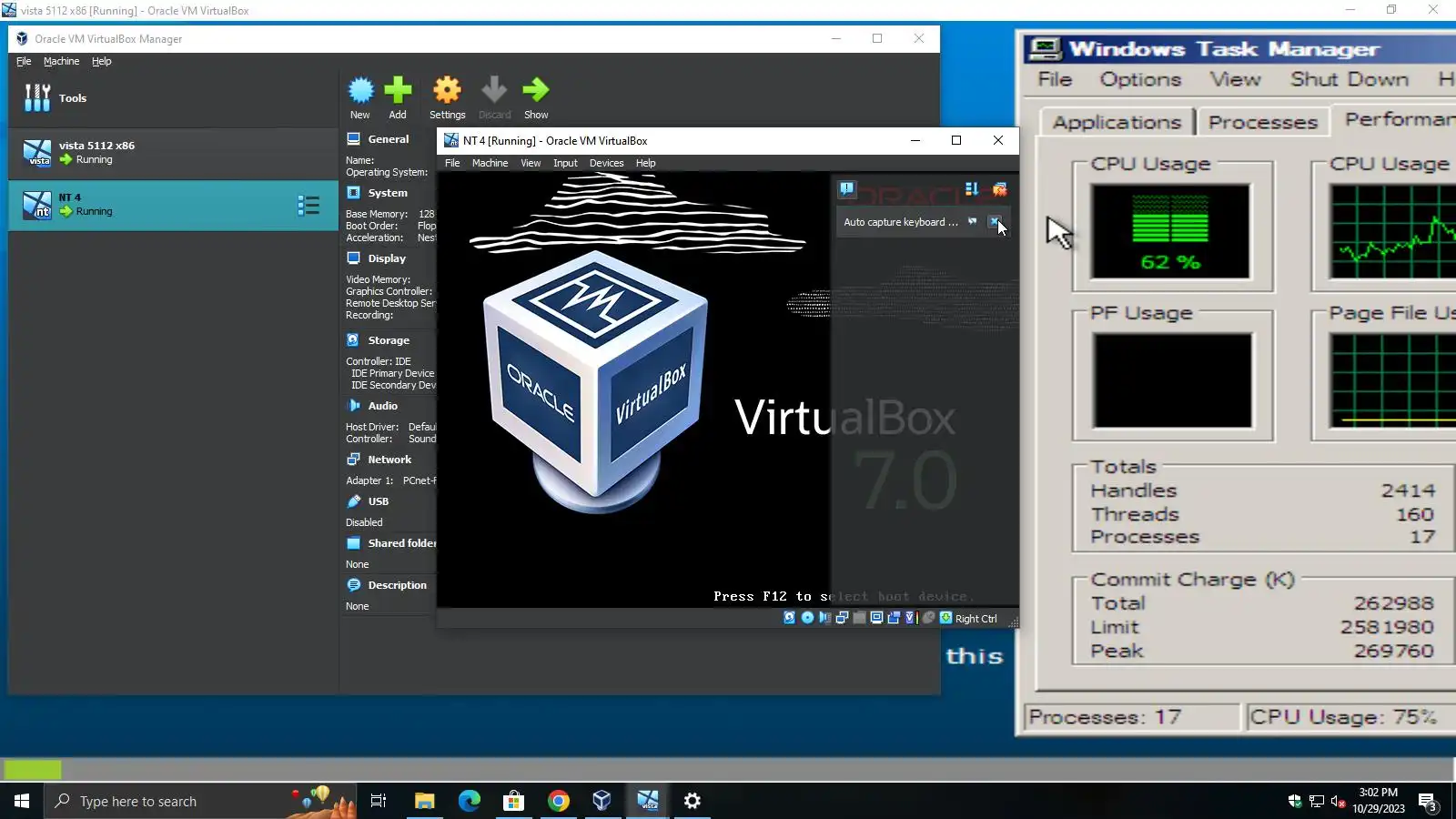Click the CPU Usage 62 % gauge
The image size is (1456, 819).
click(x=1170, y=231)
